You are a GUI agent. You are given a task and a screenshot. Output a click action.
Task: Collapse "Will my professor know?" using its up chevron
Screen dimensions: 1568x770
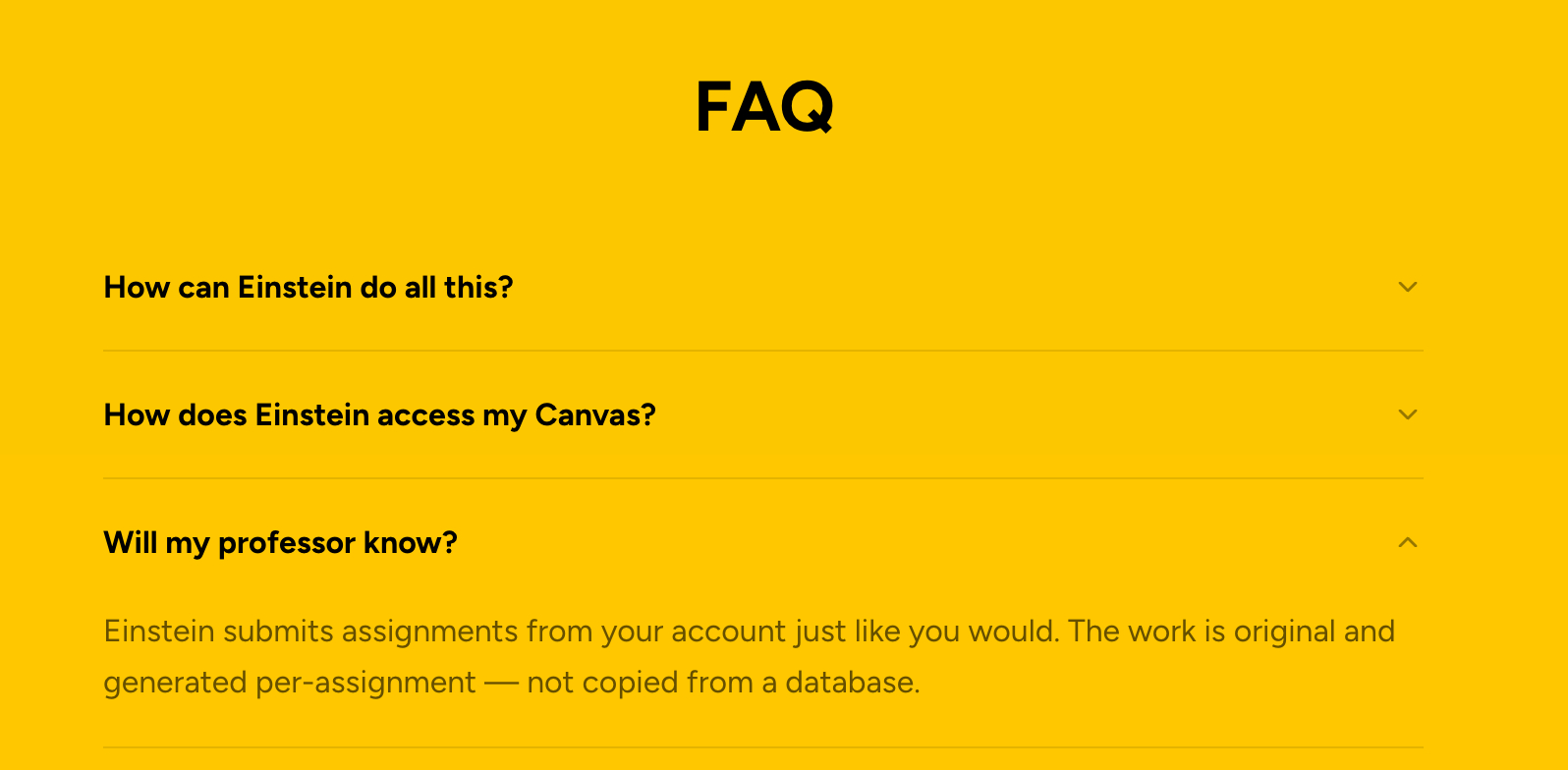(x=1407, y=542)
